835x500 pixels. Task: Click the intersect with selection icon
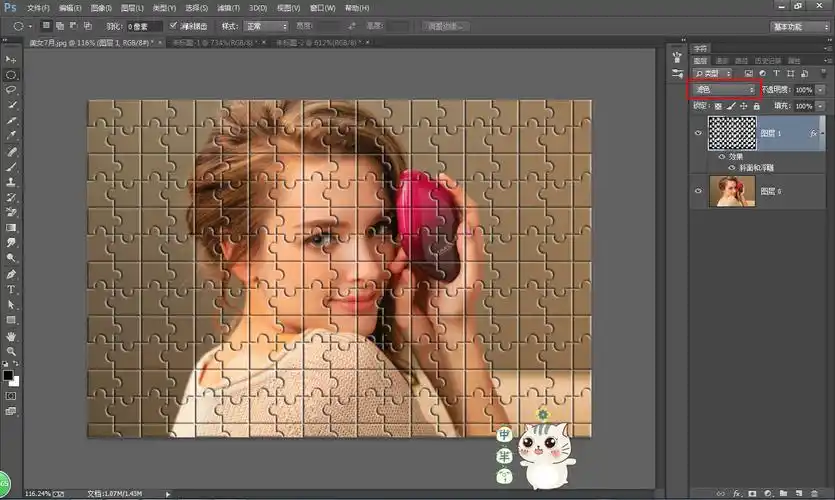[87, 26]
